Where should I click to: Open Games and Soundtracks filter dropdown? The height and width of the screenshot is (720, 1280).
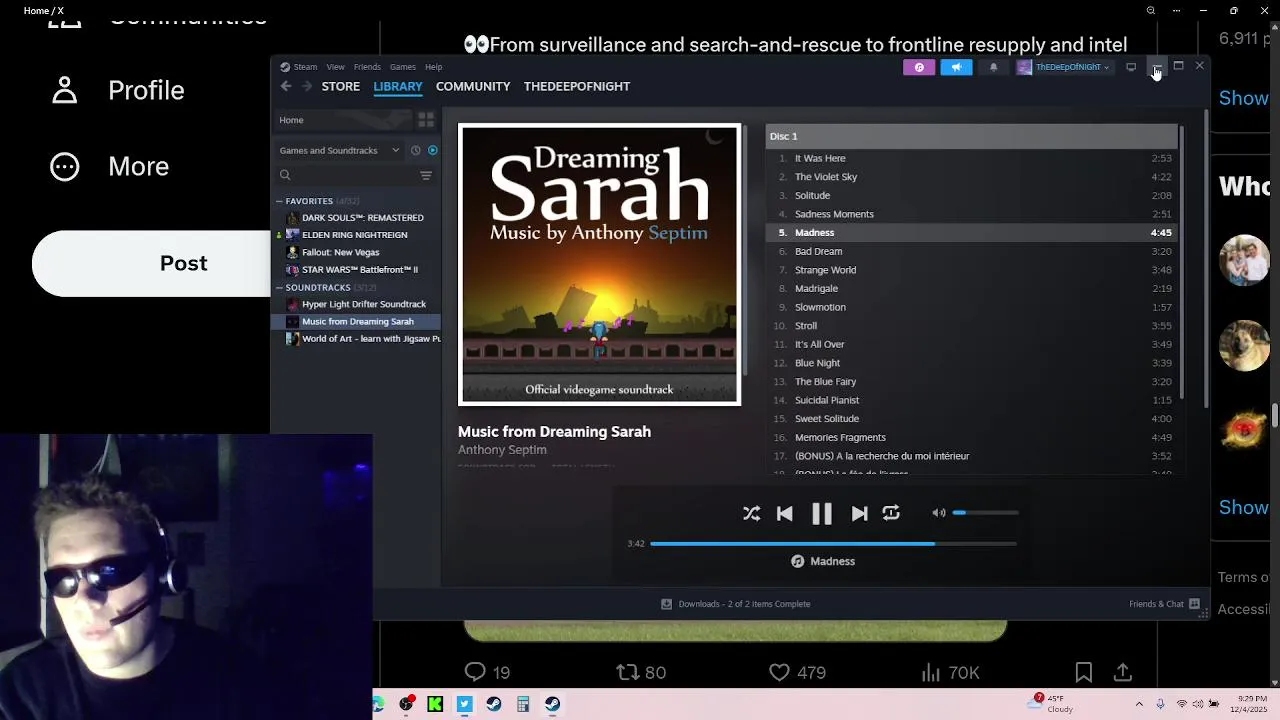[x=339, y=150]
